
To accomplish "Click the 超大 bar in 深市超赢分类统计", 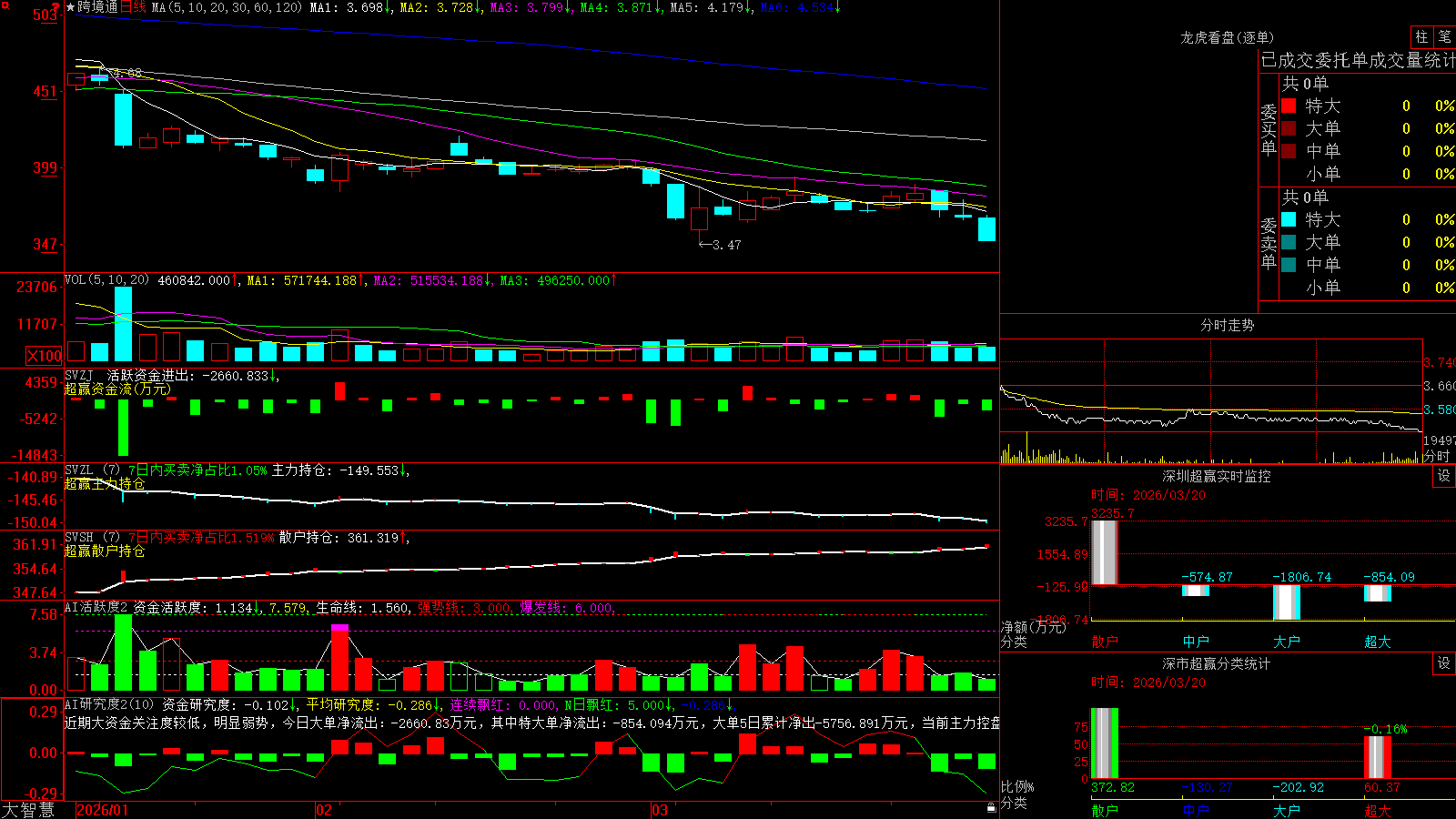I will click(1377, 757).
